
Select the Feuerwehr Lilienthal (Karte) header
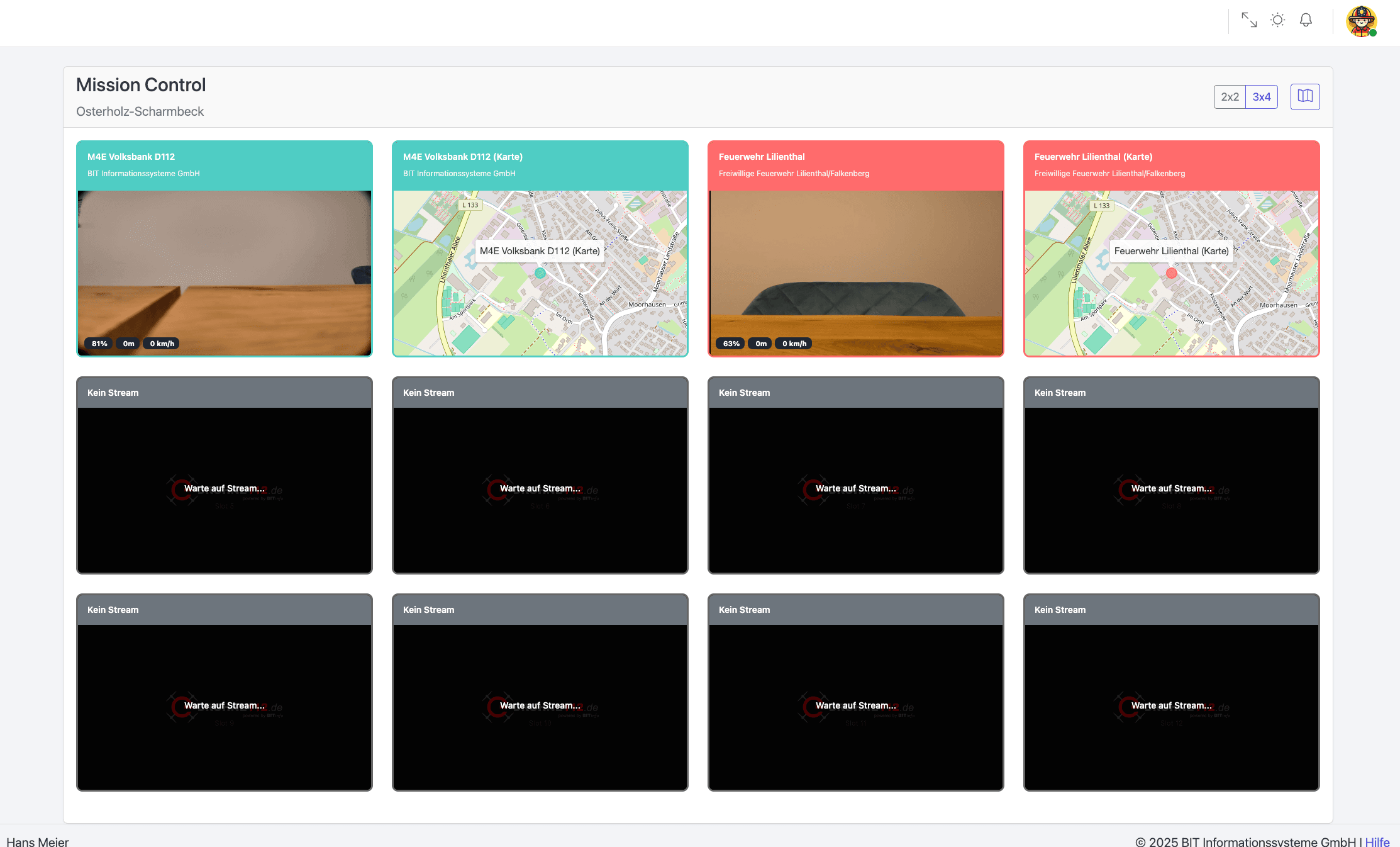(x=1171, y=164)
